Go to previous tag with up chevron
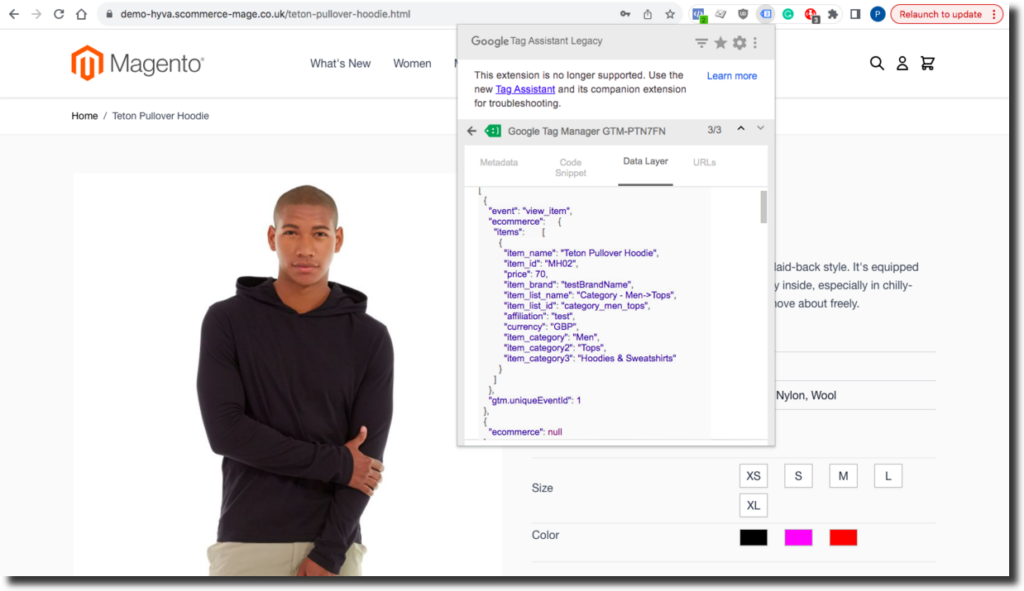 click(741, 129)
